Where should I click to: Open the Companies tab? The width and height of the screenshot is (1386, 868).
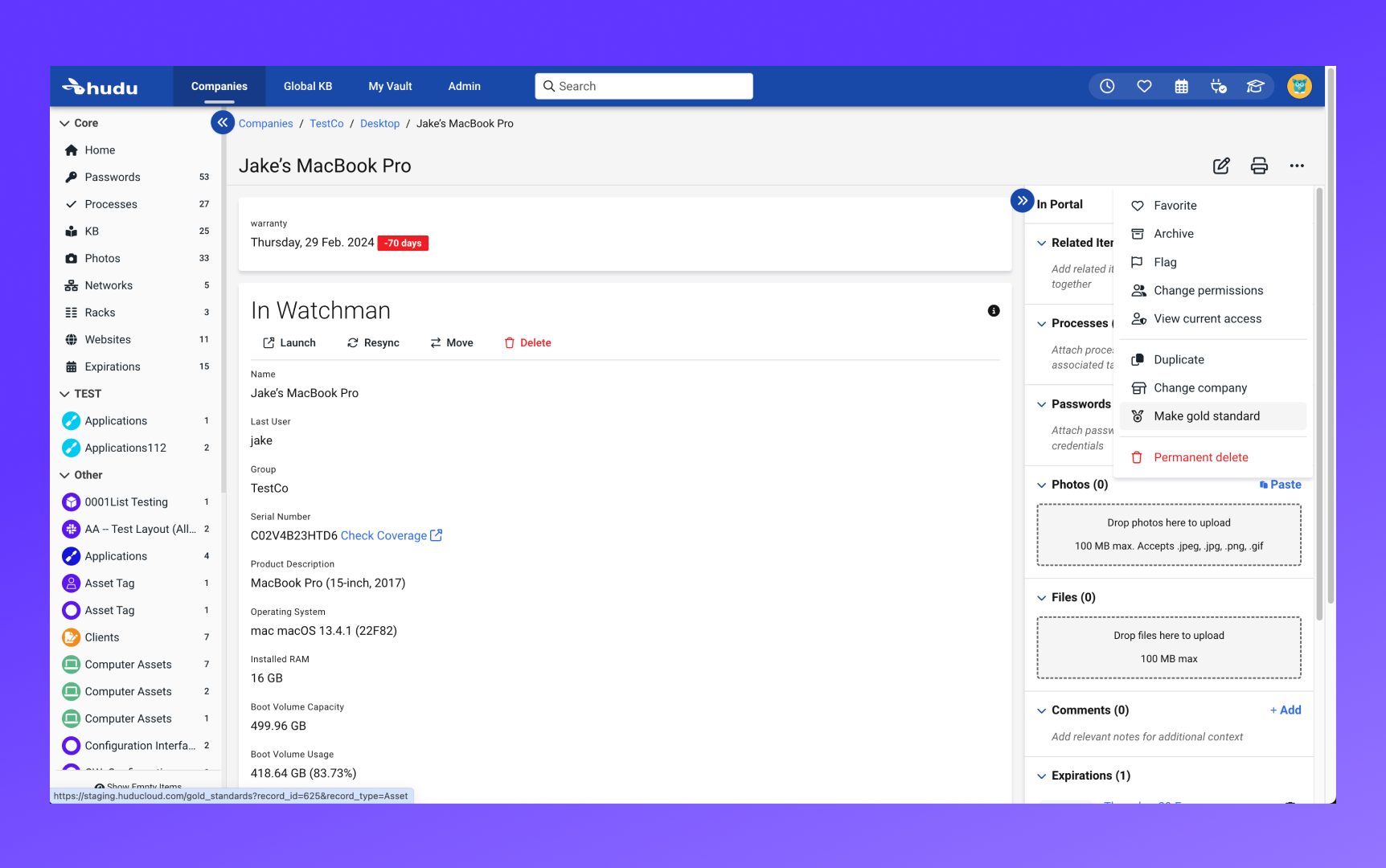[x=219, y=86]
